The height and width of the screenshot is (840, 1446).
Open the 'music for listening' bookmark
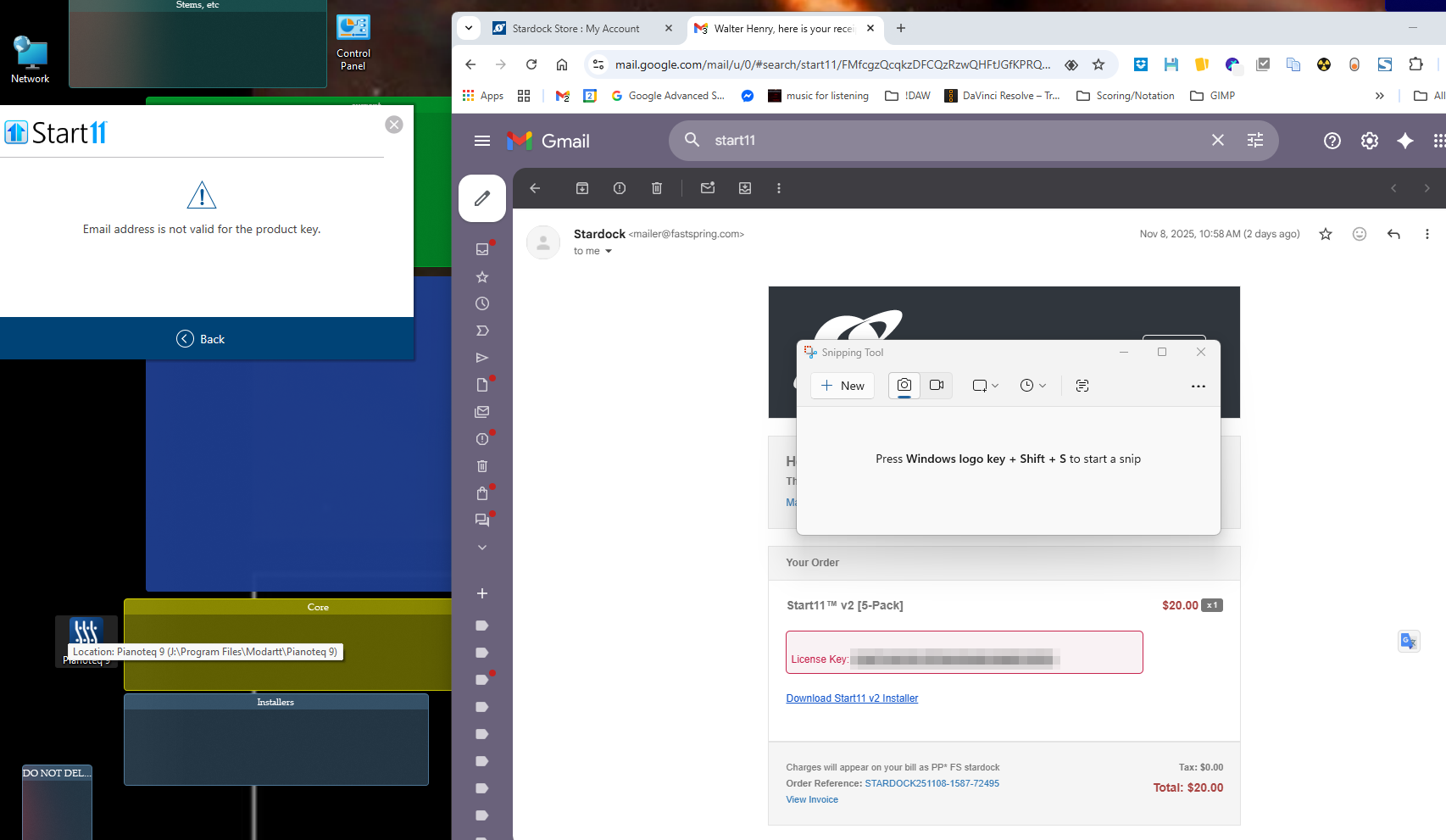pos(818,96)
